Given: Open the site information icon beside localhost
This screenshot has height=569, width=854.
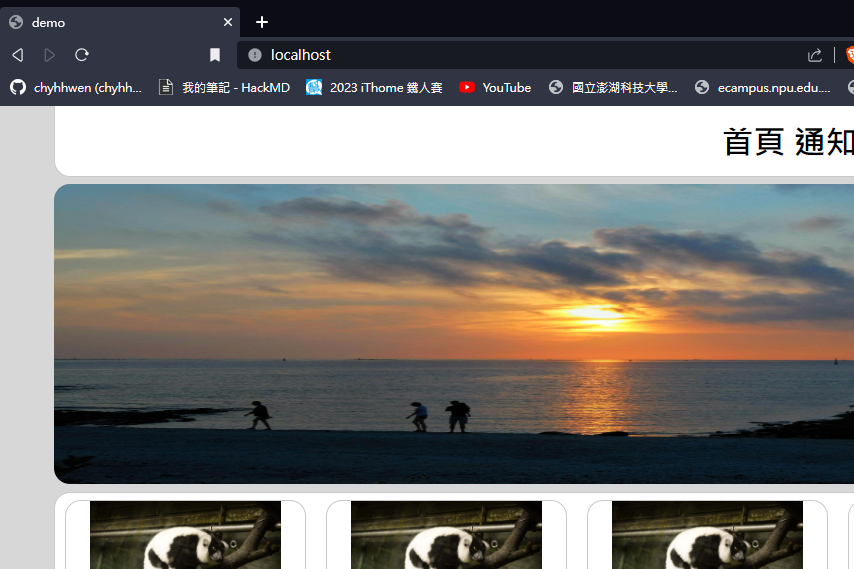Looking at the screenshot, I should click(255, 55).
